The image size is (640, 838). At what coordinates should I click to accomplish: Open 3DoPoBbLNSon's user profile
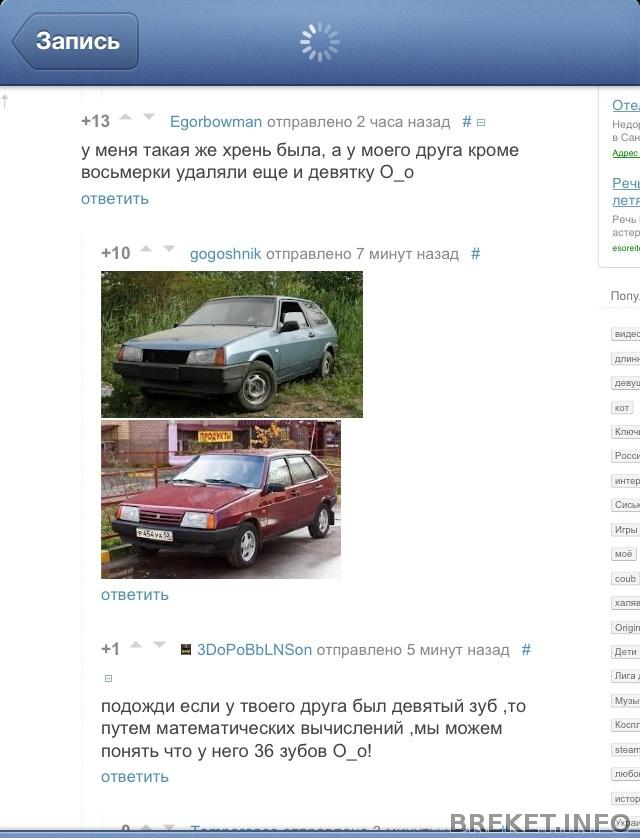click(x=254, y=650)
